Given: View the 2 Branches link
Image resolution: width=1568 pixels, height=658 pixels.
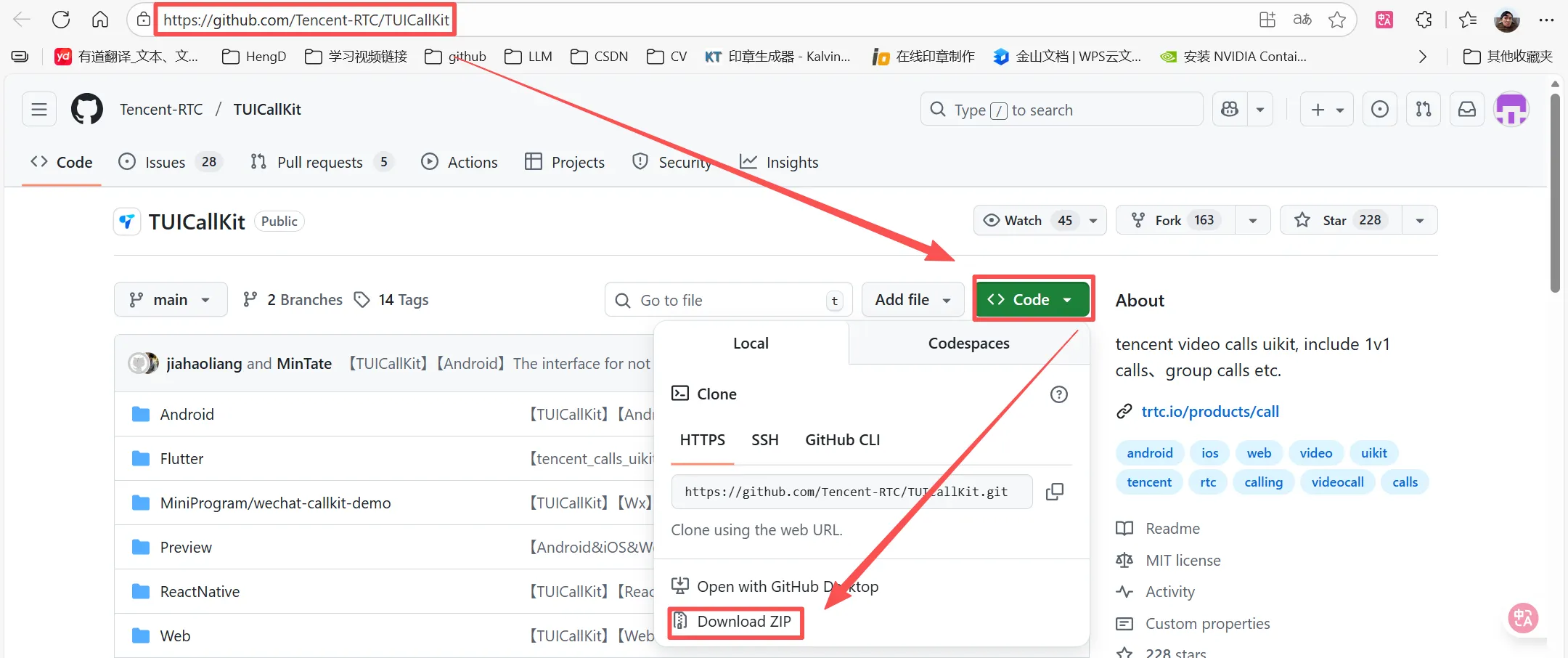Looking at the screenshot, I should tap(293, 299).
